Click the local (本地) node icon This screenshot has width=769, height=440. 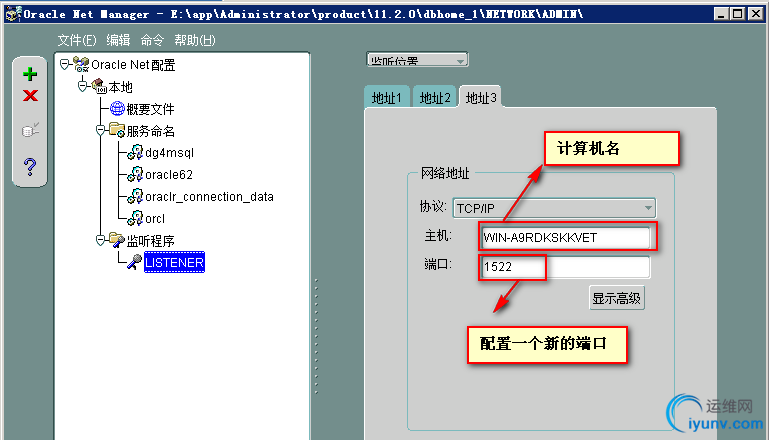tap(99, 86)
